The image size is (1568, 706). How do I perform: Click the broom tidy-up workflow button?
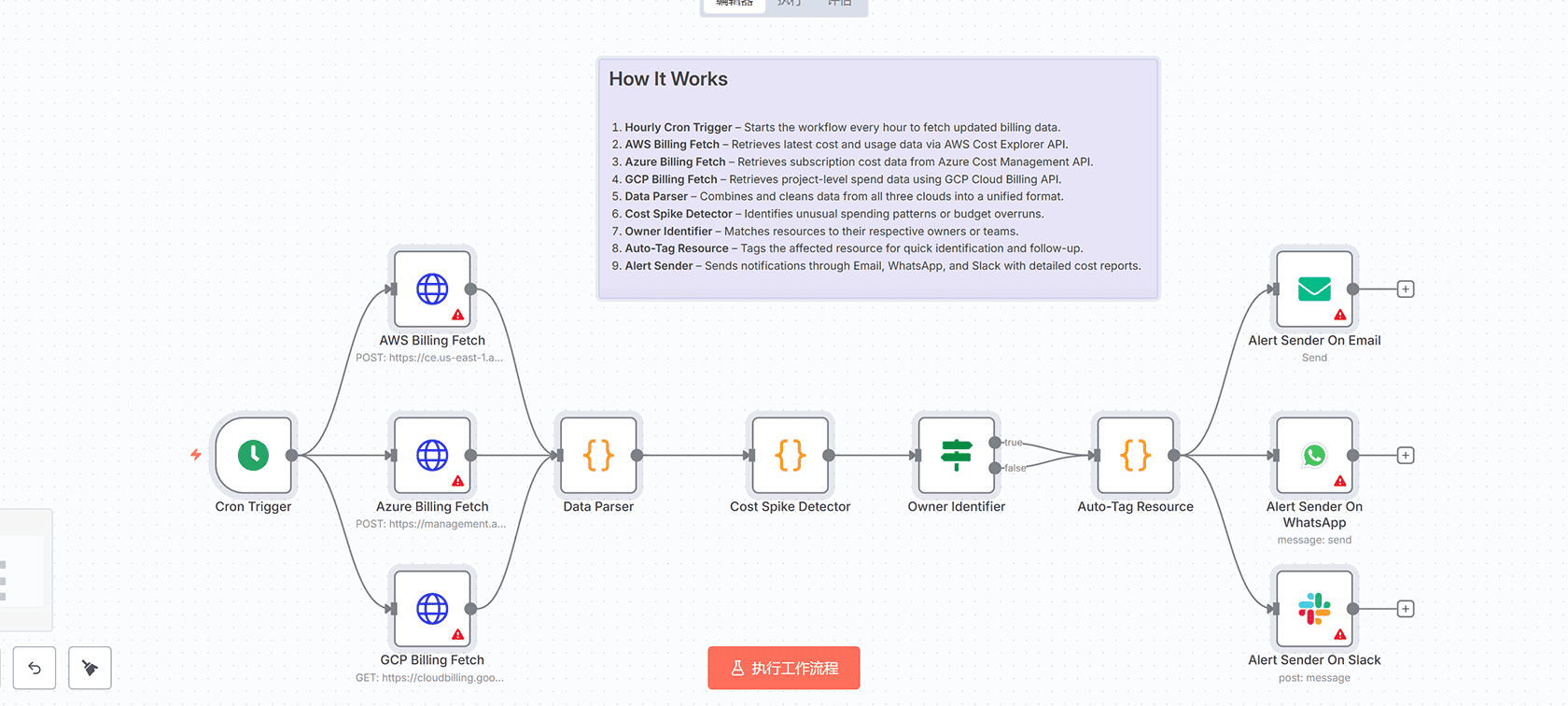click(x=91, y=668)
